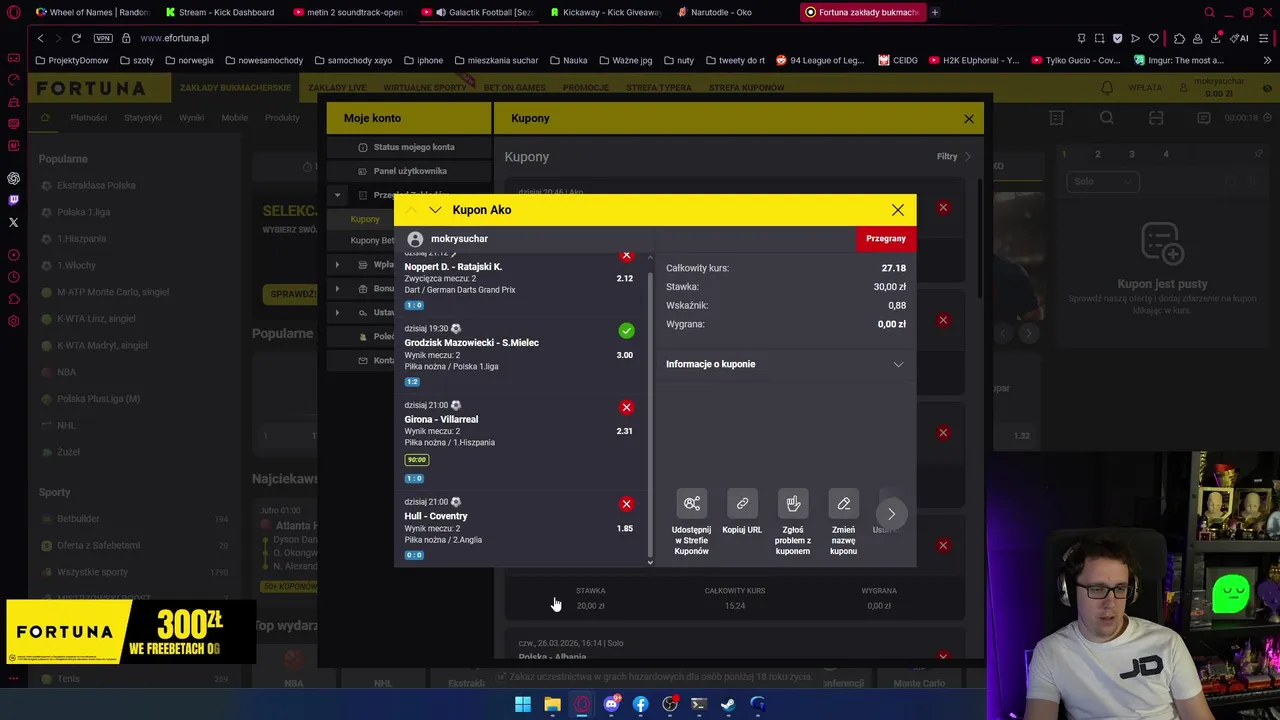Click the Całkowity kurs value 27.18
The image size is (1280, 720).
tap(893, 268)
